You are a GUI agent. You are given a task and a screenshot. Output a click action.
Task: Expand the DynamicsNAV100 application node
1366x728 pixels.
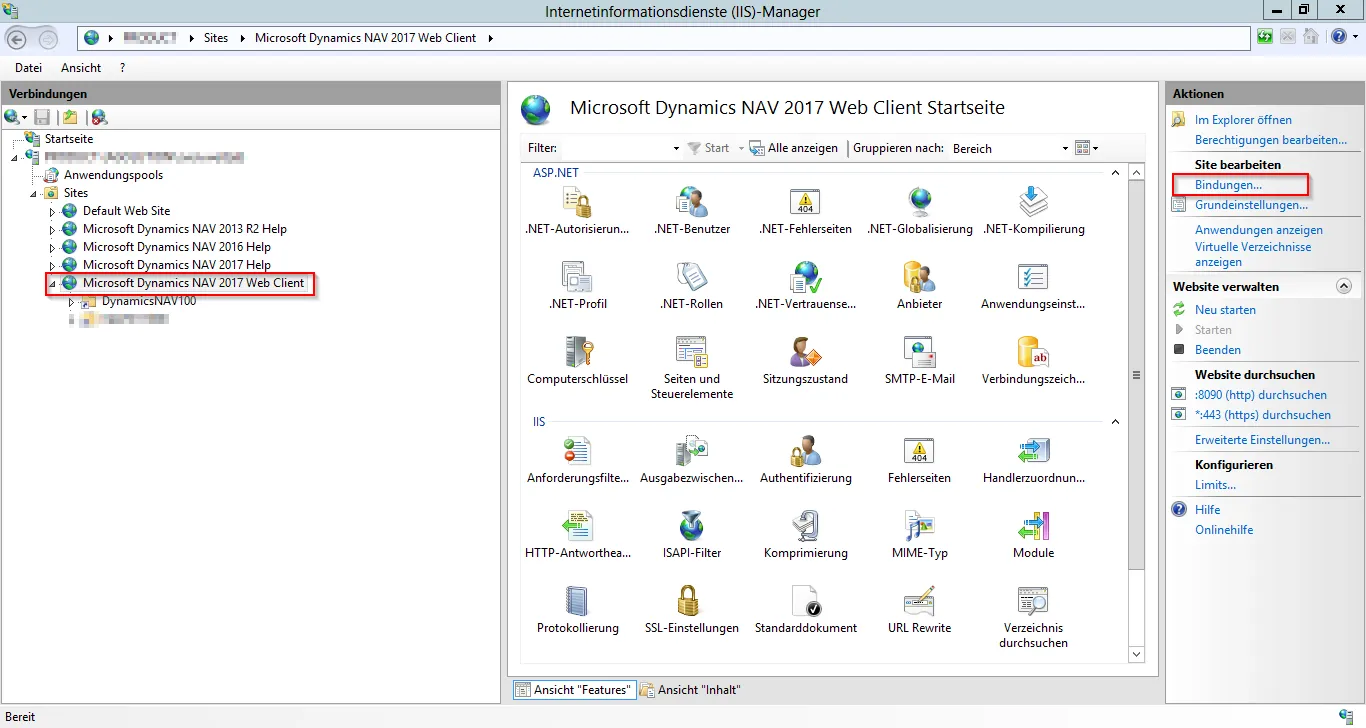coord(72,301)
